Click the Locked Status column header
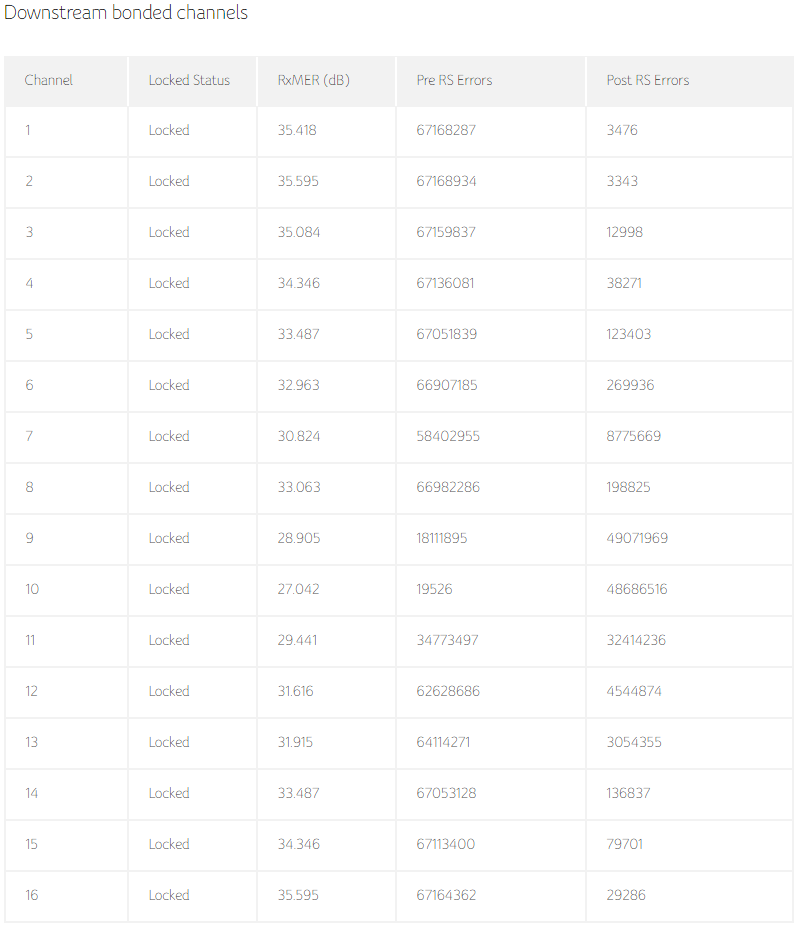Screen dimensions: 806x938 (189, 80)
